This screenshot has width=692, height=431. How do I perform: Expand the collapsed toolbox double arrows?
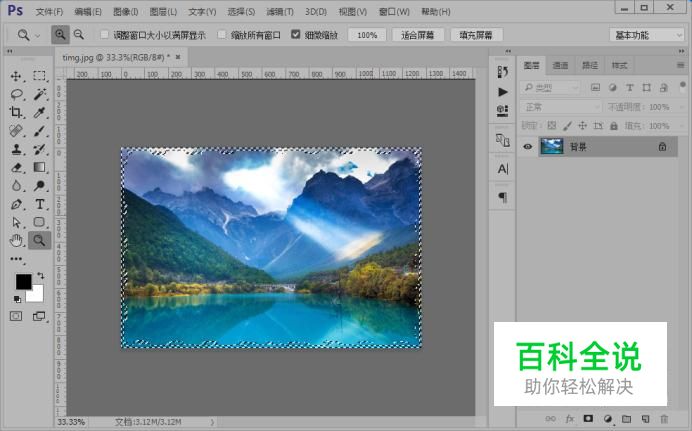tap(10, 51)
